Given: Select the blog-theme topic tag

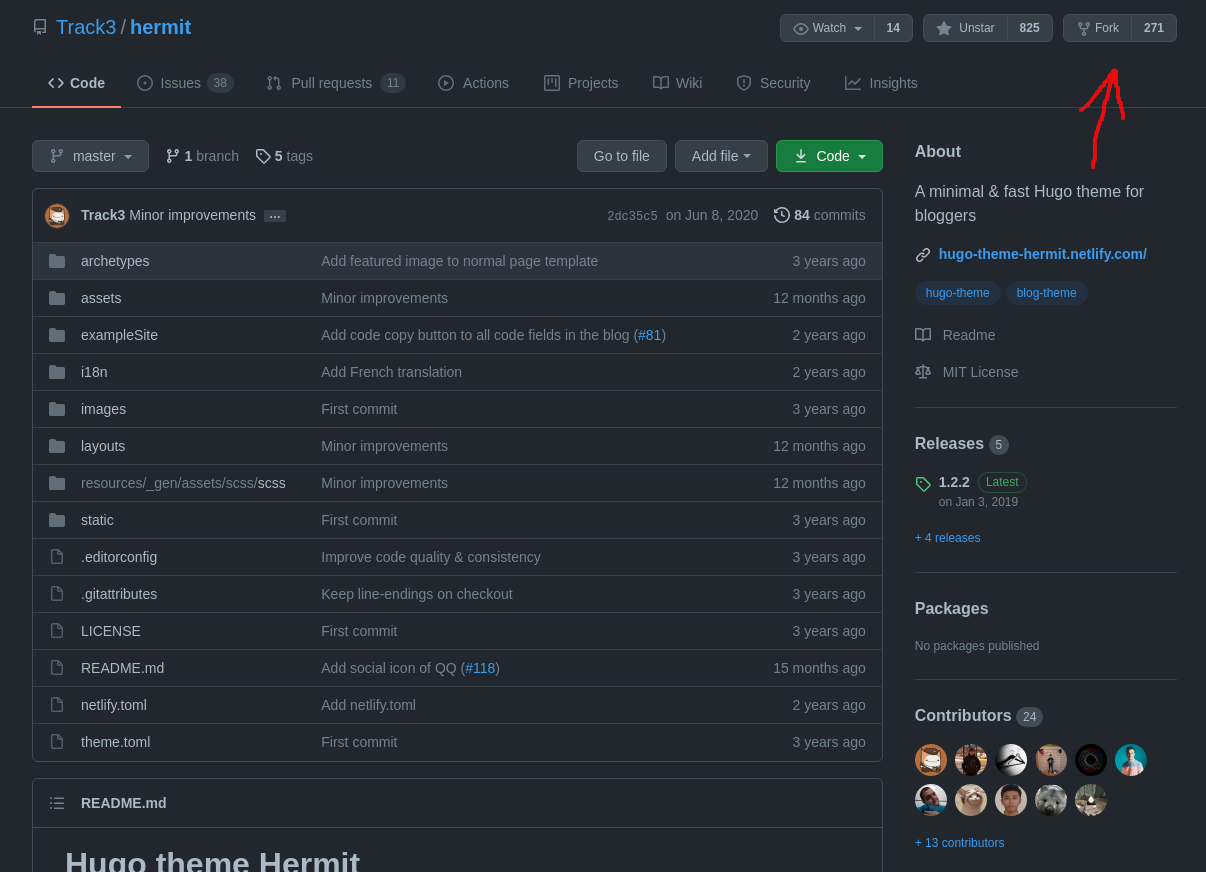Looking at the screenshot, I should tap(1047, 293).
